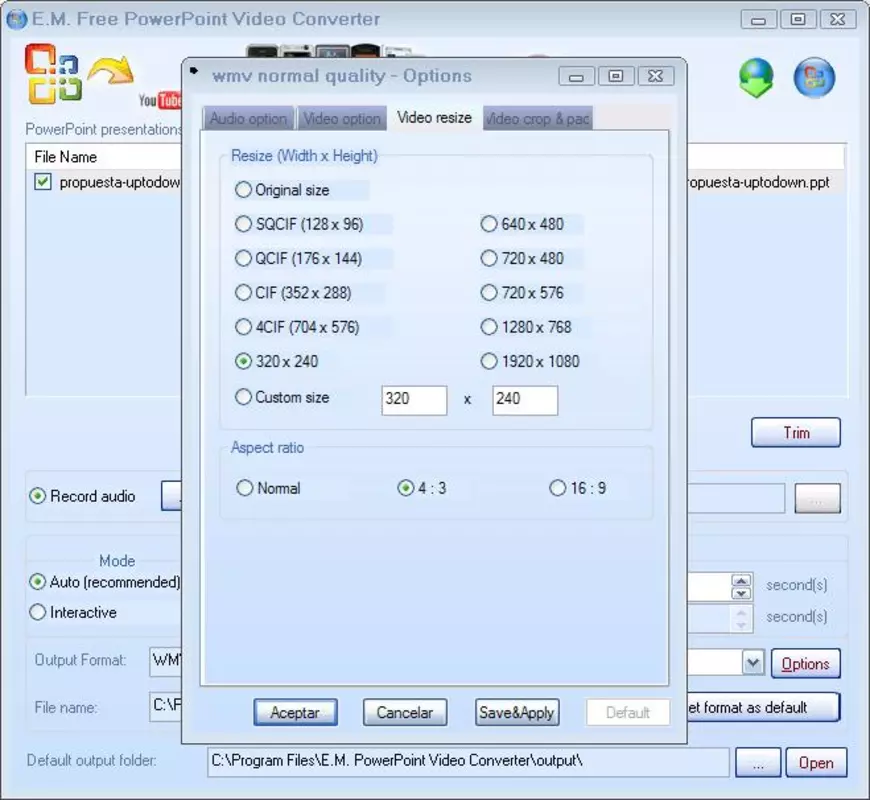This screenshot has width=870, height=800.
Task: Click the yellow conversion arrow icon
Action: [112, 70]
